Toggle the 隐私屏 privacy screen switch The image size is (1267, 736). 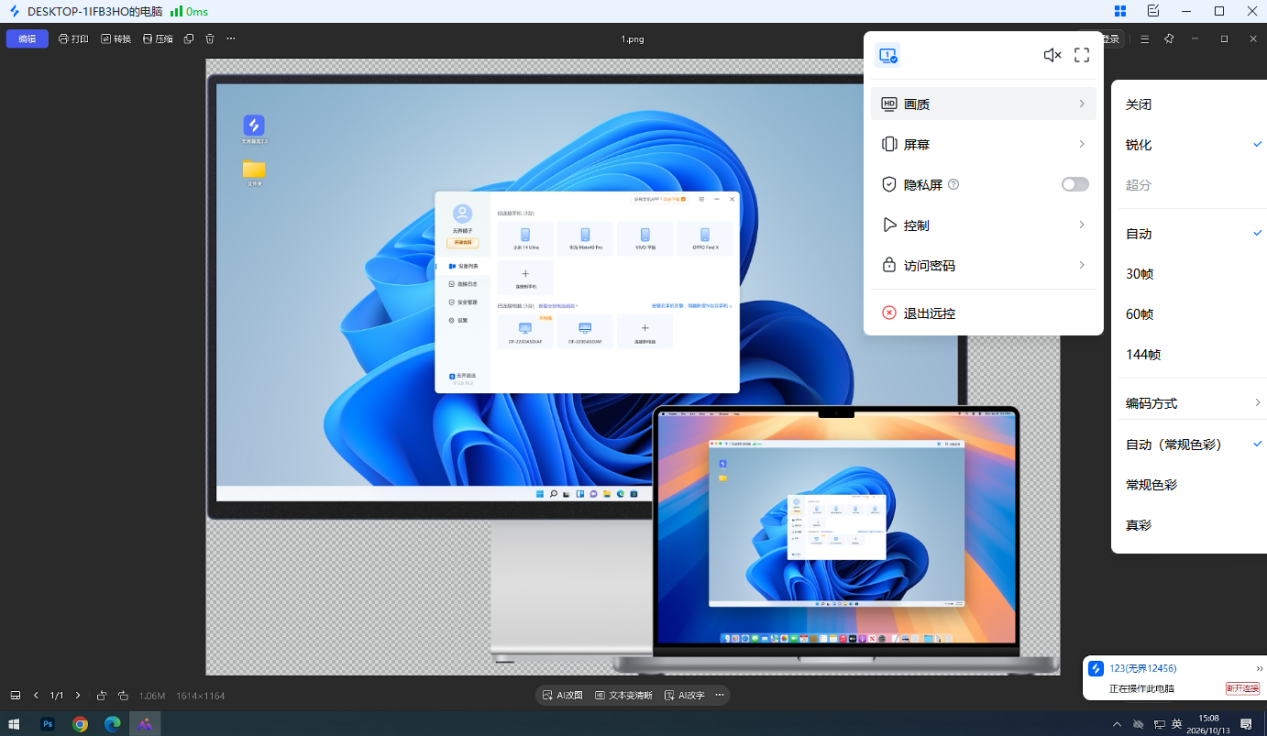click(1075, 185)
